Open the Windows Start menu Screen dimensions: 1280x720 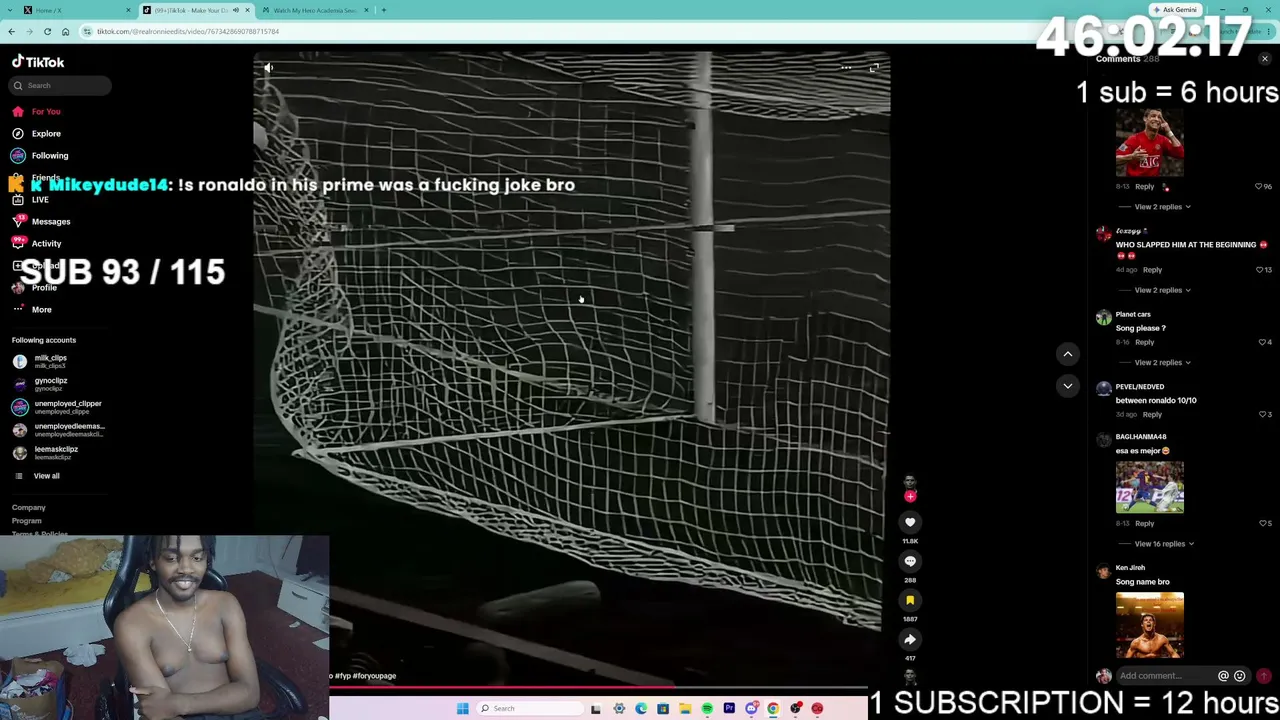tap(462, 709)
